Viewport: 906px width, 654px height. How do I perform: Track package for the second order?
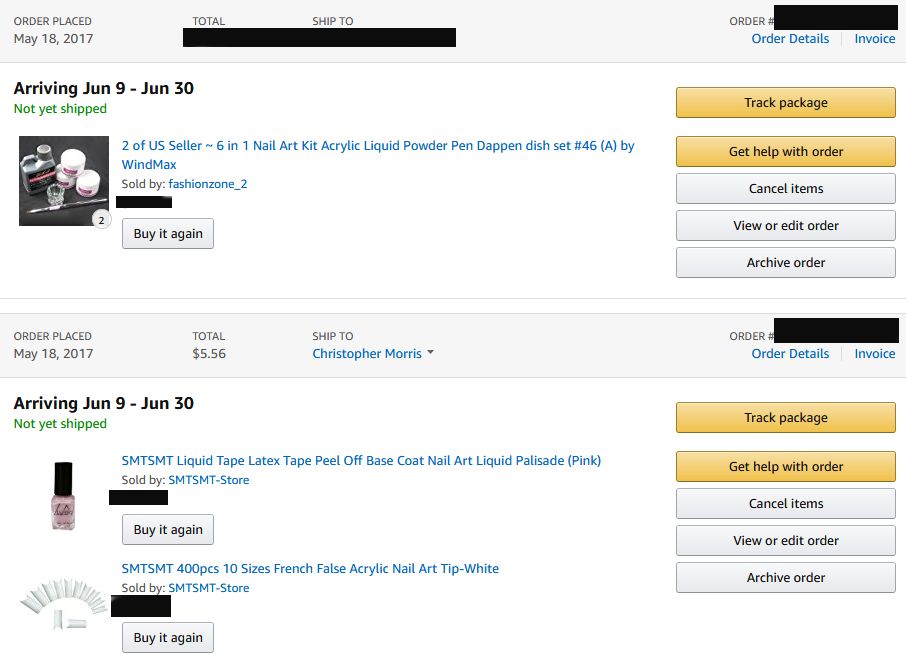[785, 418]
